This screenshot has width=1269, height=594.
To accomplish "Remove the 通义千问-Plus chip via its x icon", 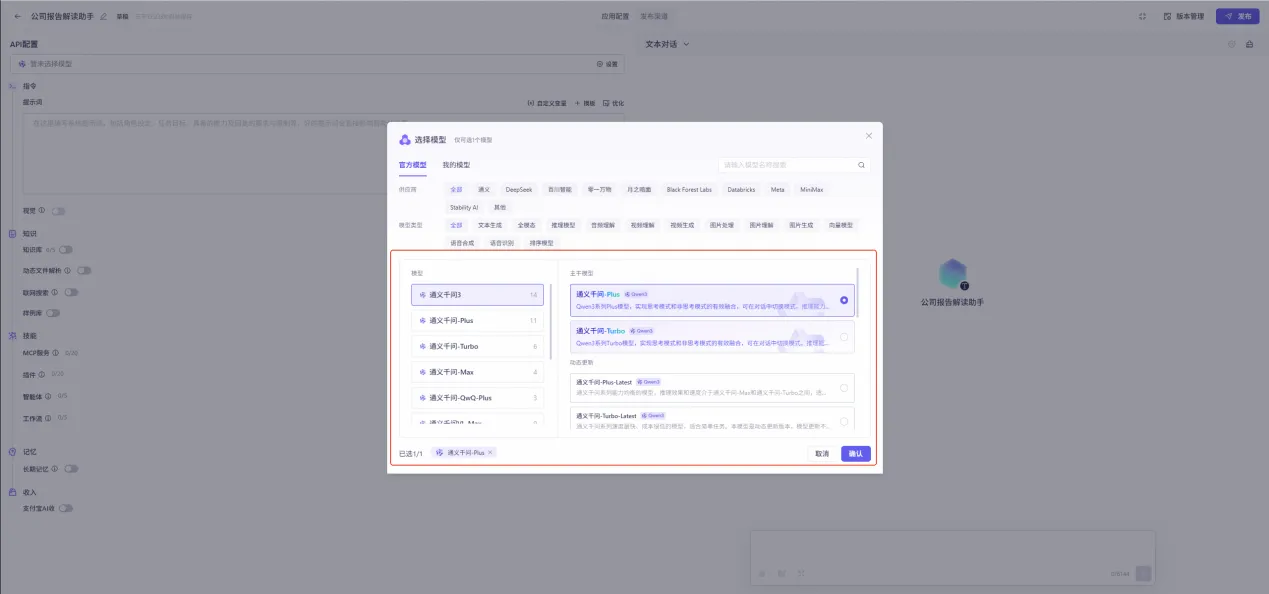I will click(490, 453).
